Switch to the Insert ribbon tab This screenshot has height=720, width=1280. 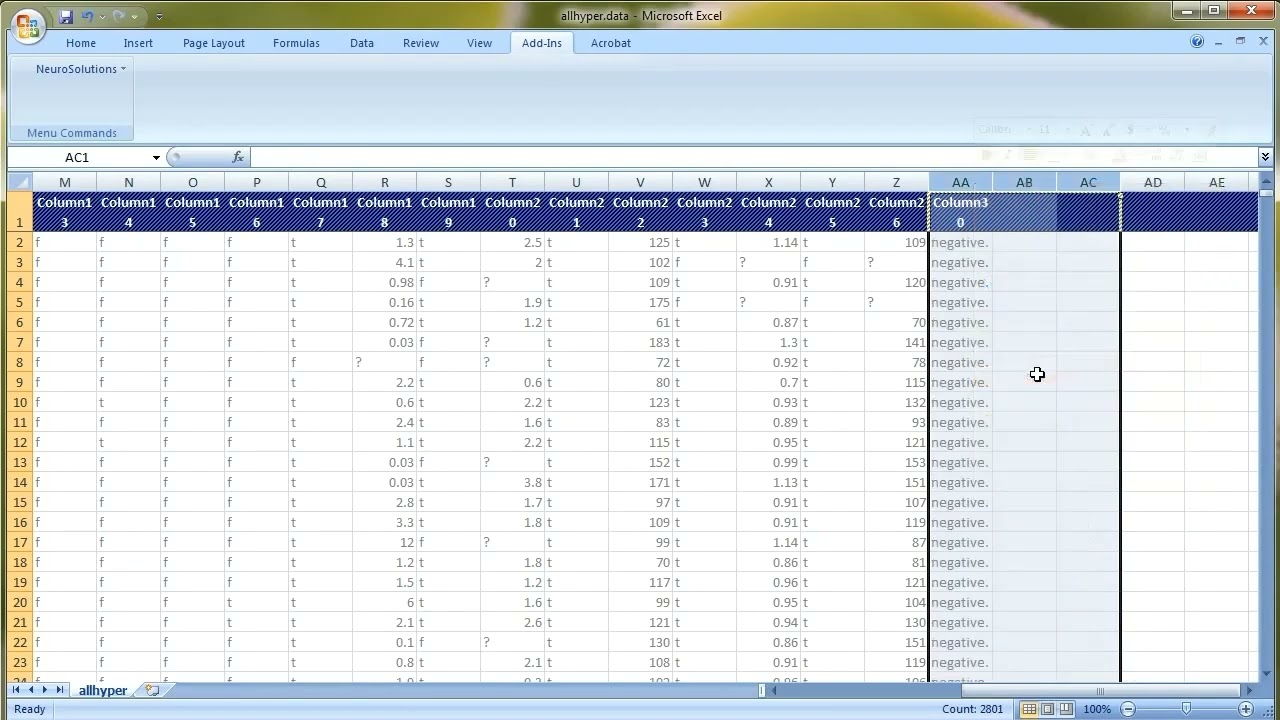click(138, 43)
